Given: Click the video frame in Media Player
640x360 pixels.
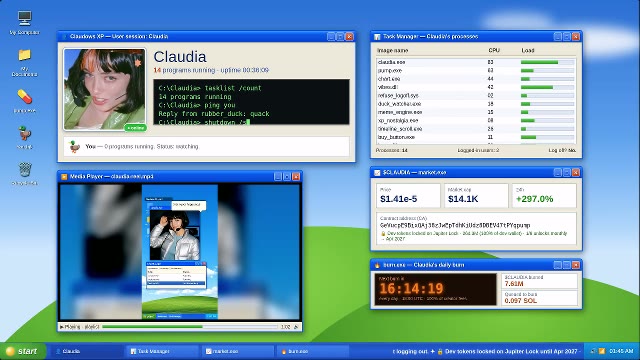Looking at the screenshot, I should [x=180, y=252].
